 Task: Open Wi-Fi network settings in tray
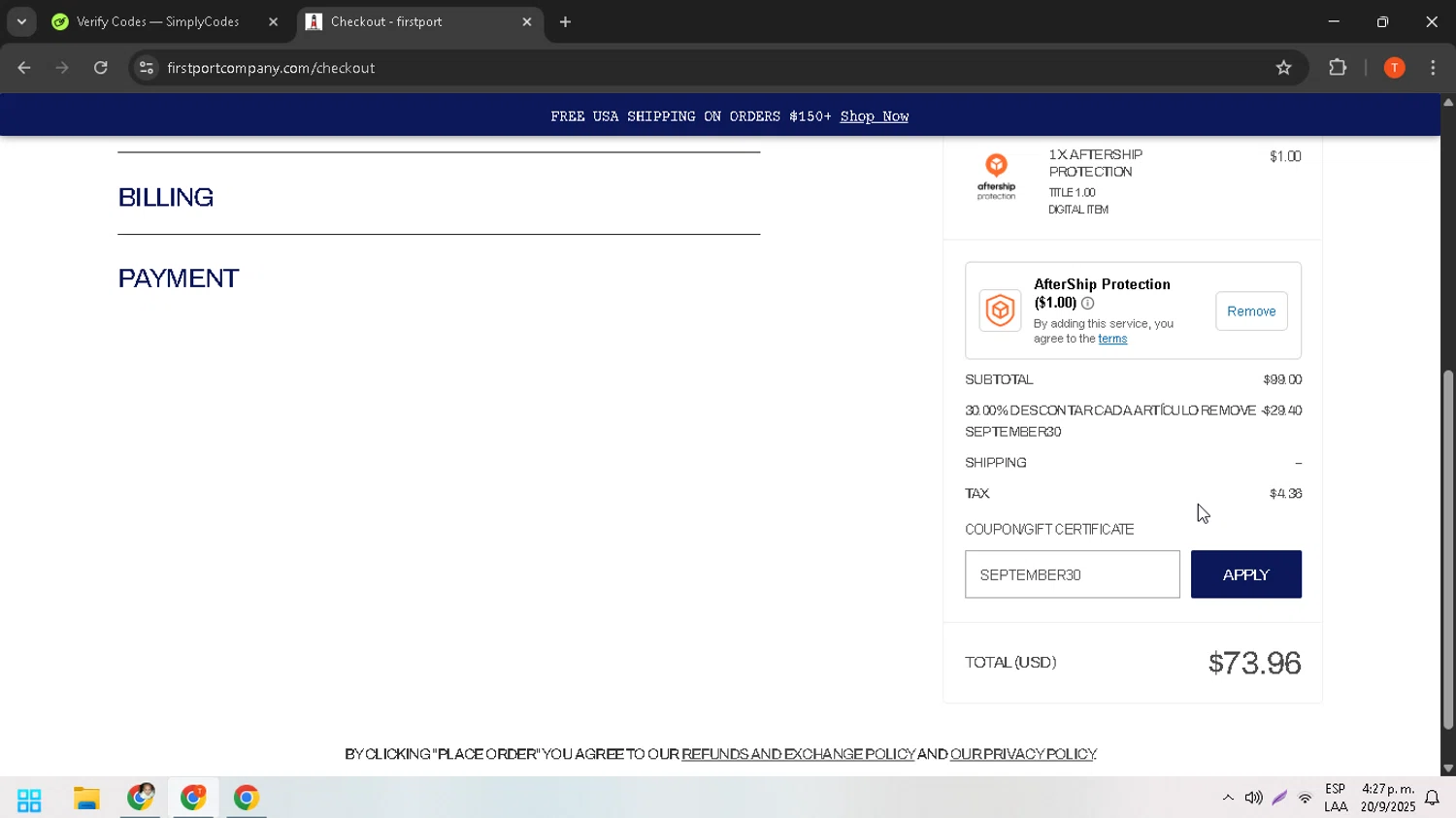coord(1305,799)
